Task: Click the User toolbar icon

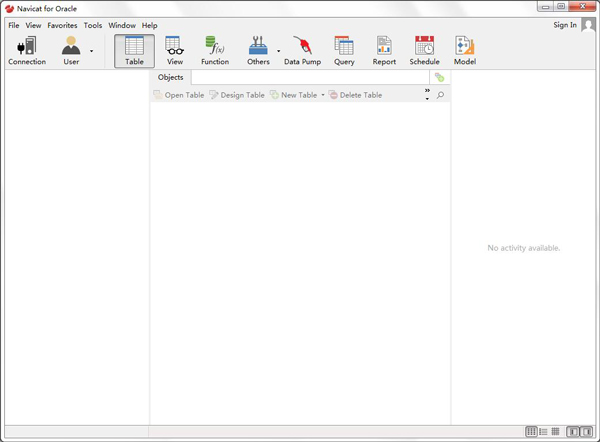Action: pos(71,51)
